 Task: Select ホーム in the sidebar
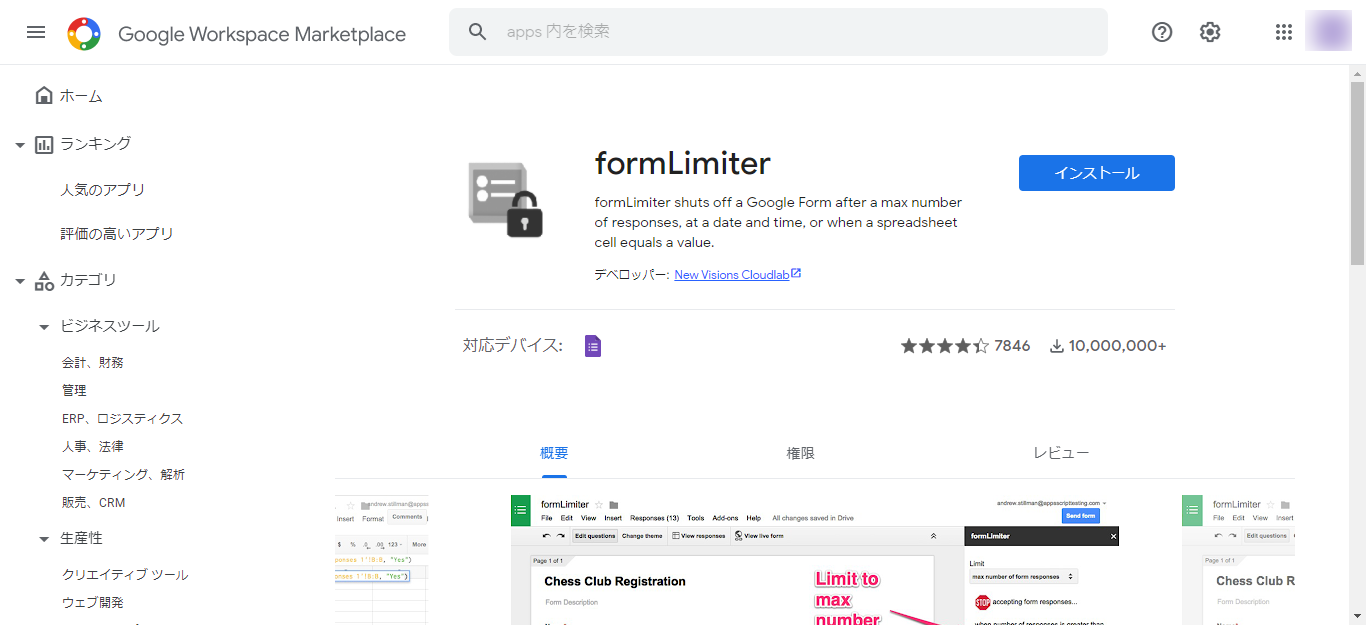click(x=80, y=96)
